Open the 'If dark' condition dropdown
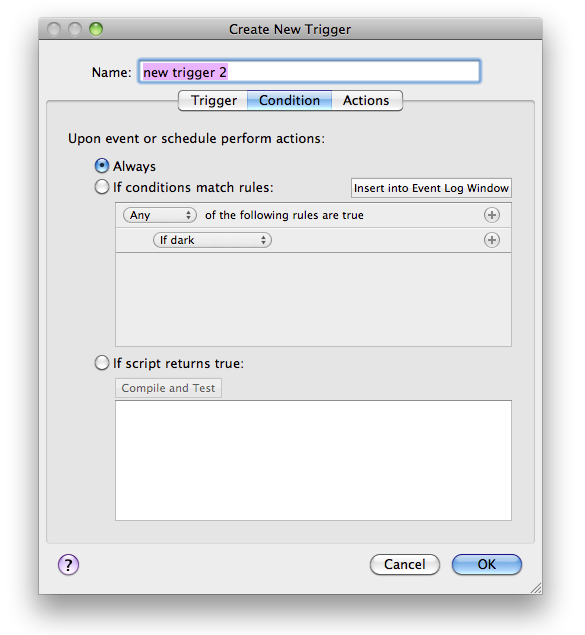Screen dimensions: 585x635 [x=212, y=240]
